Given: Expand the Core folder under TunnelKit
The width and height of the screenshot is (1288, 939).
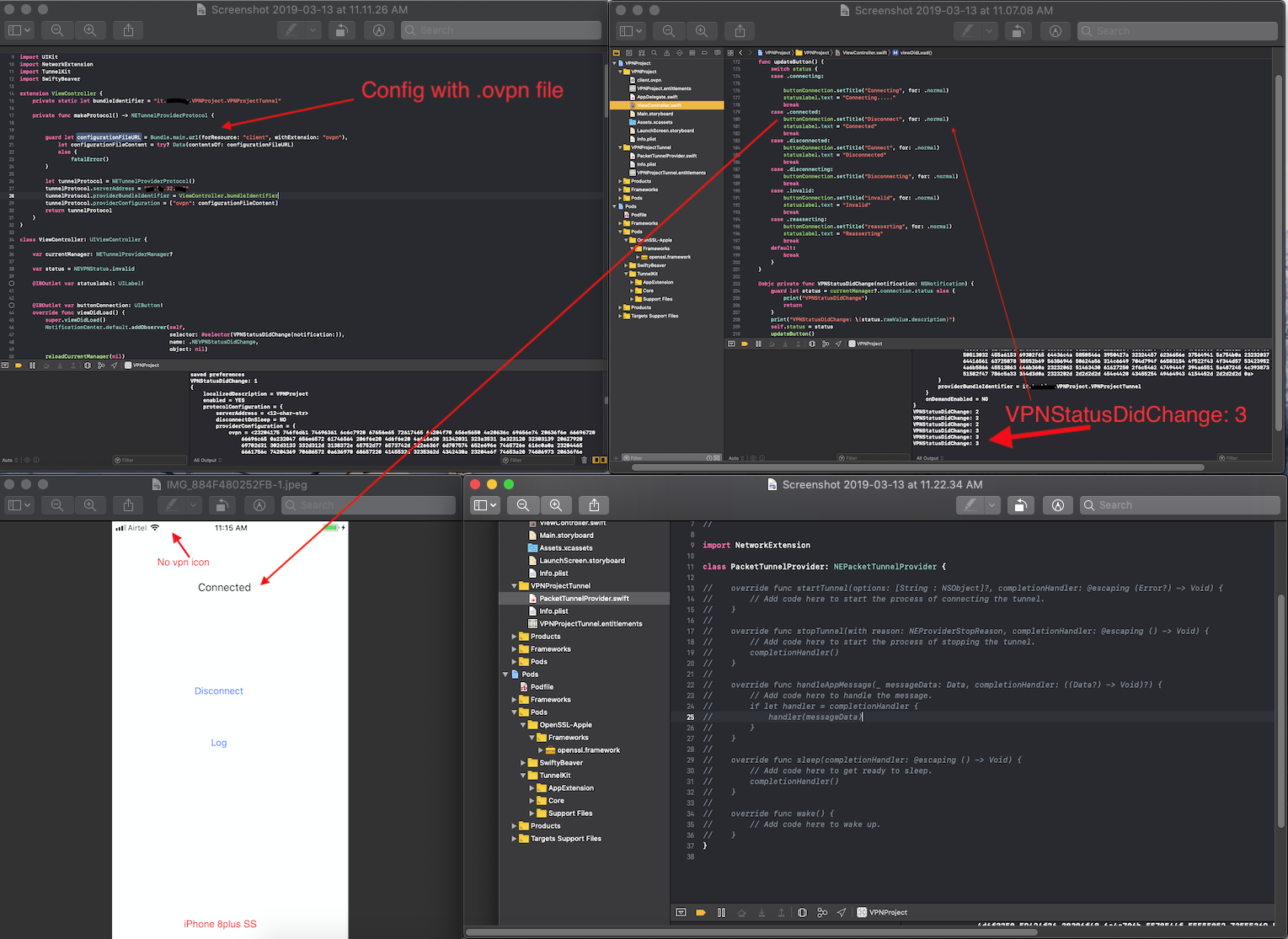Looking at the screenshot, I should (x=532, y=801).
